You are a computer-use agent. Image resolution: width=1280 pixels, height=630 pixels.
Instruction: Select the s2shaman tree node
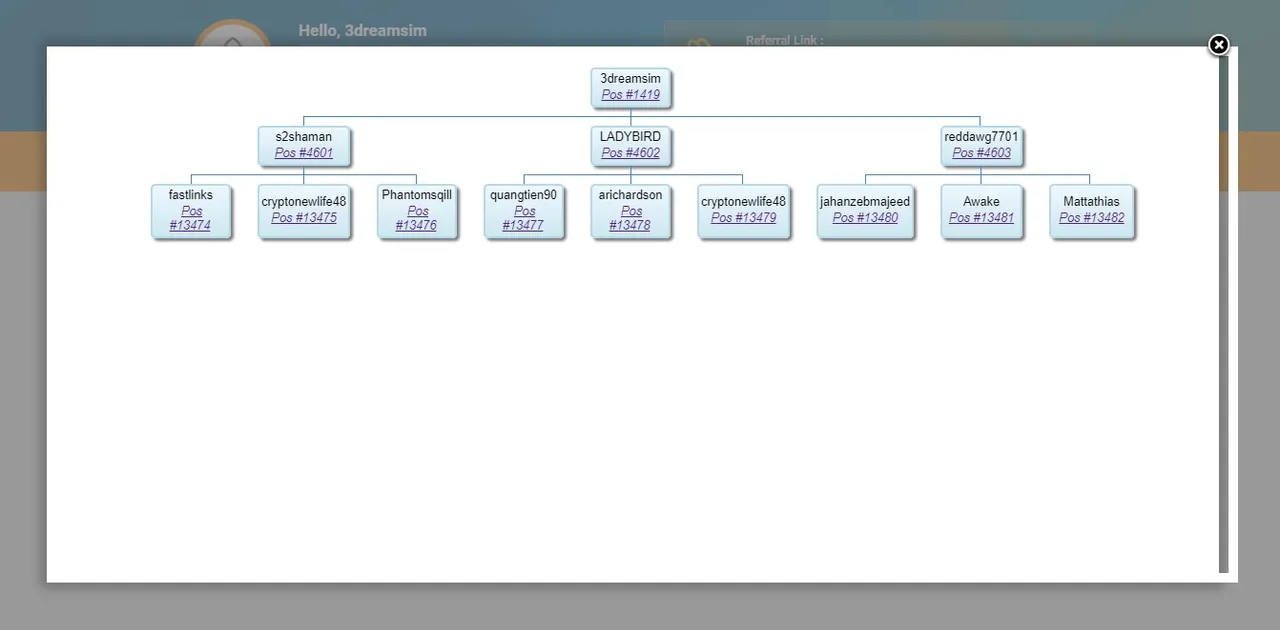coord(304,145)
